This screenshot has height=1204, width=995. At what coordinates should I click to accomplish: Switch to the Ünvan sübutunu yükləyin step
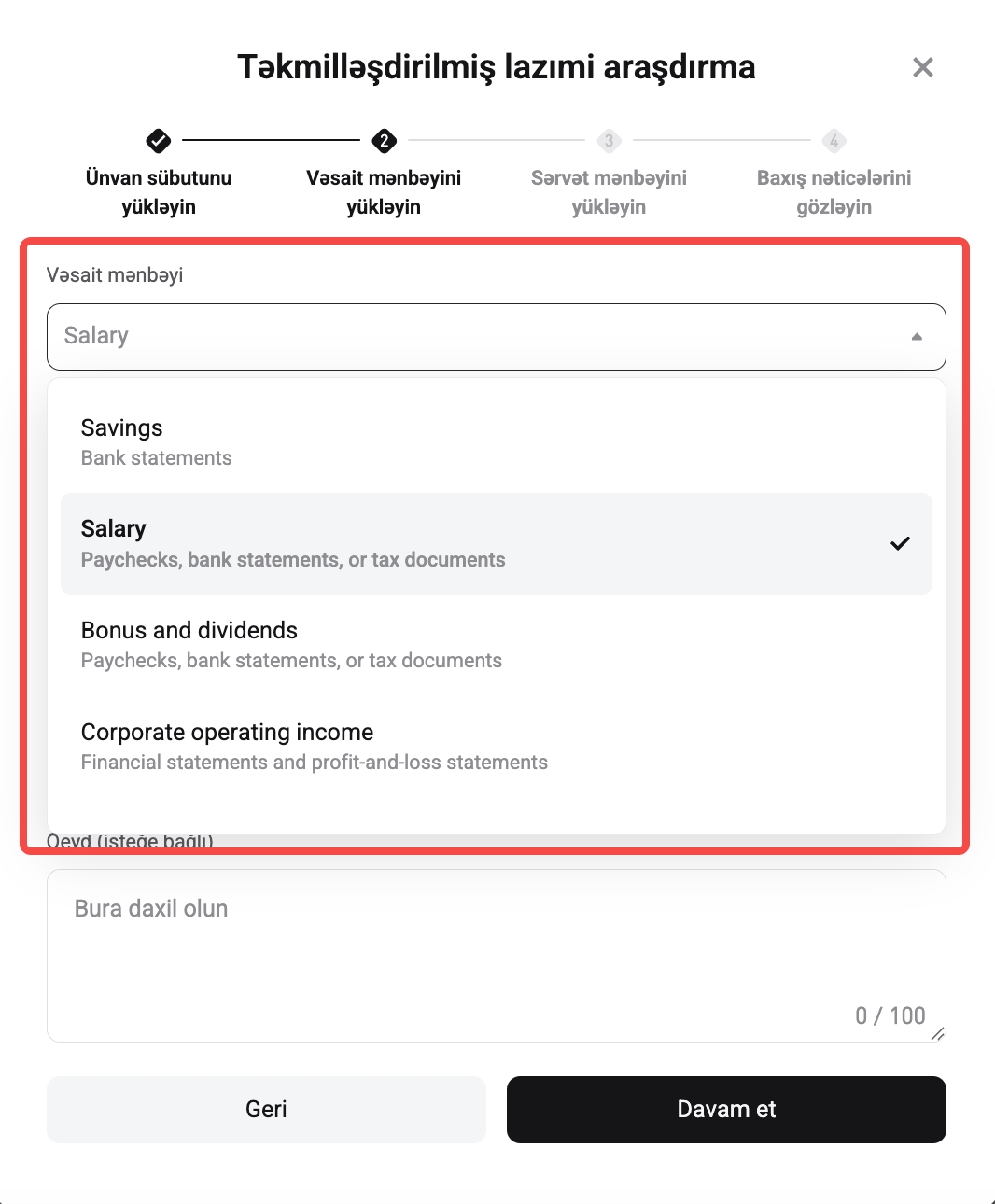tap(158, 192)
